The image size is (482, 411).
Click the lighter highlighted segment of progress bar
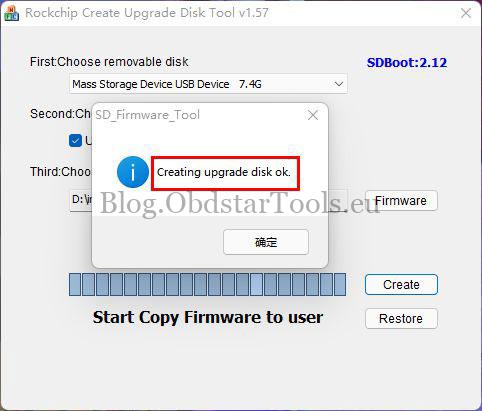pyautogui.click(x=256, y=284)
